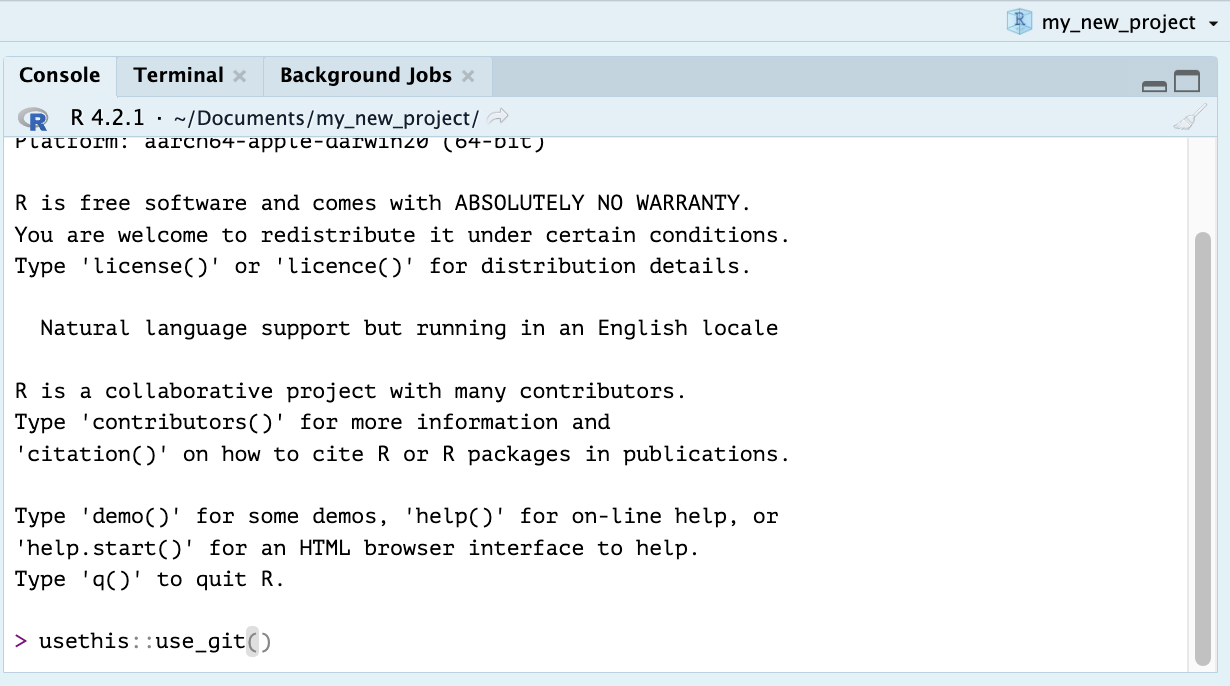The image size is (1230, 686).
Task: Open the my_new_project project menu label
Action: [x=1118, y=22]
